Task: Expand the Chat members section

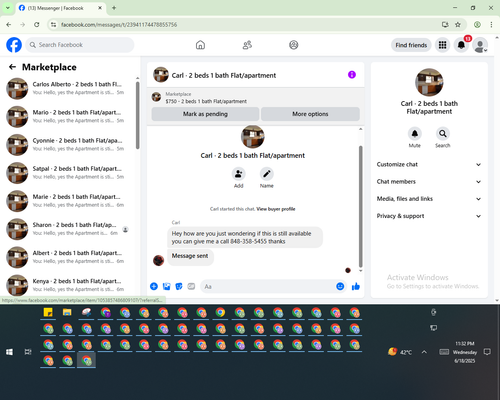Action: [429, 182]
